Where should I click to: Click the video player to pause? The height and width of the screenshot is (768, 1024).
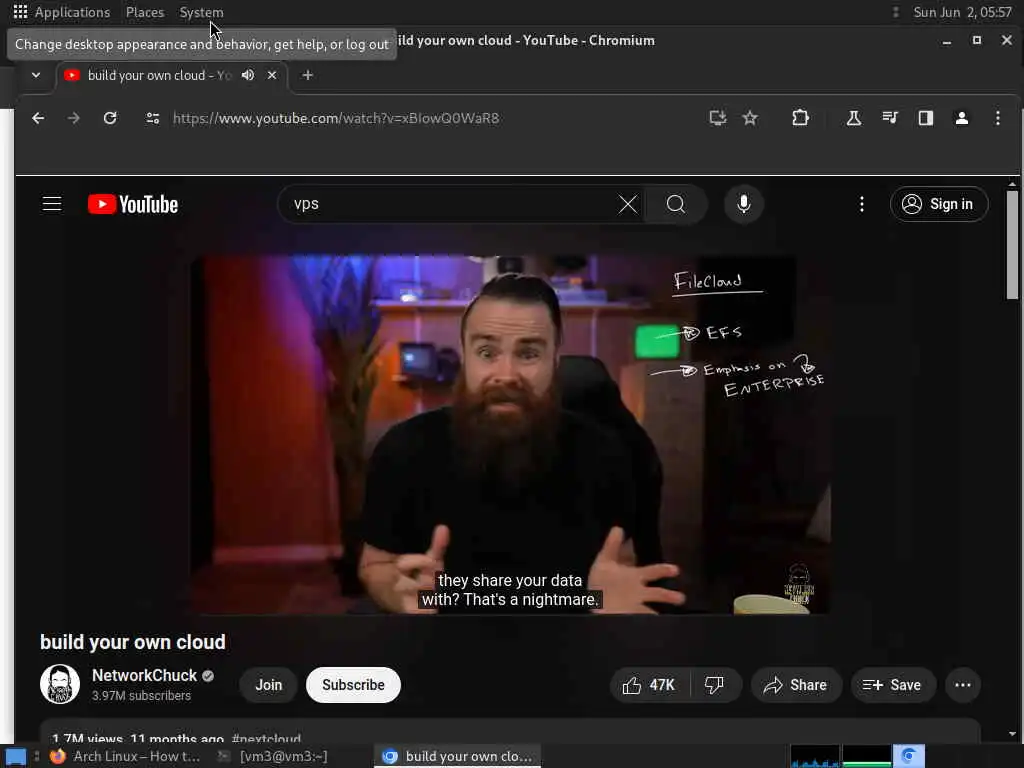click(510, 434)
